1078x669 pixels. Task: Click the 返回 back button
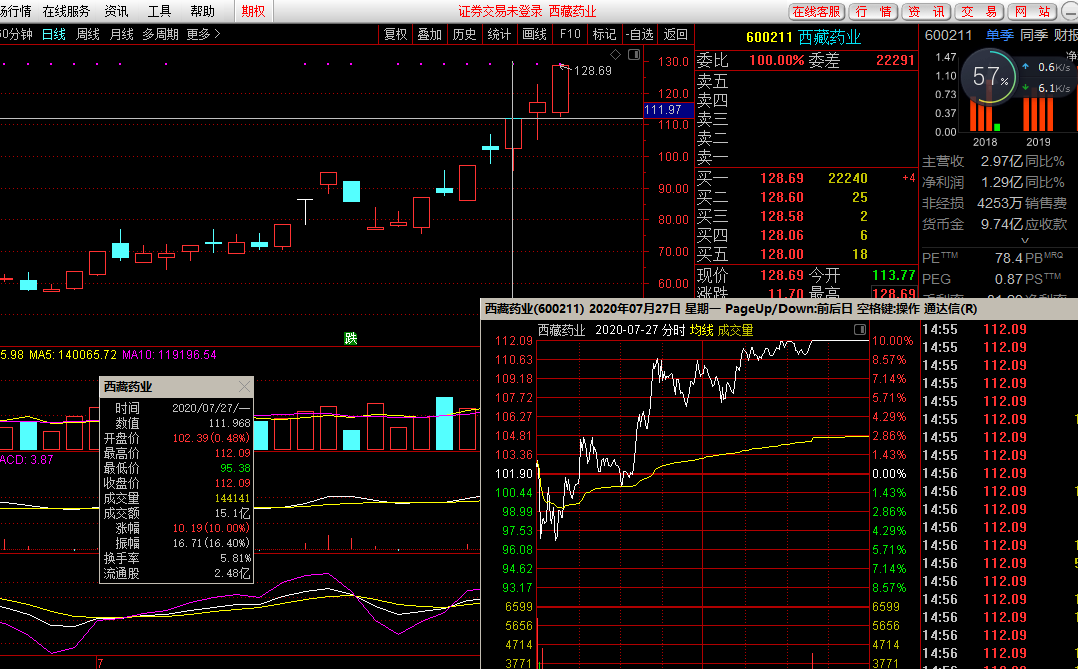pyautogui.click(x=675, y=34)
